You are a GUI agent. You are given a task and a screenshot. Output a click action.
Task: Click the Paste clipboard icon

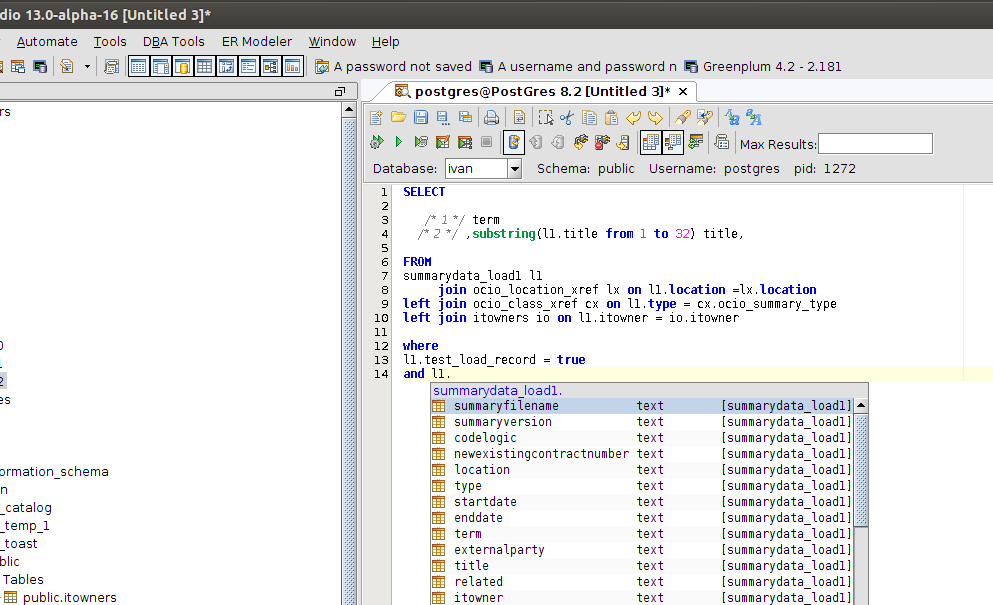(x=611, y=118)
